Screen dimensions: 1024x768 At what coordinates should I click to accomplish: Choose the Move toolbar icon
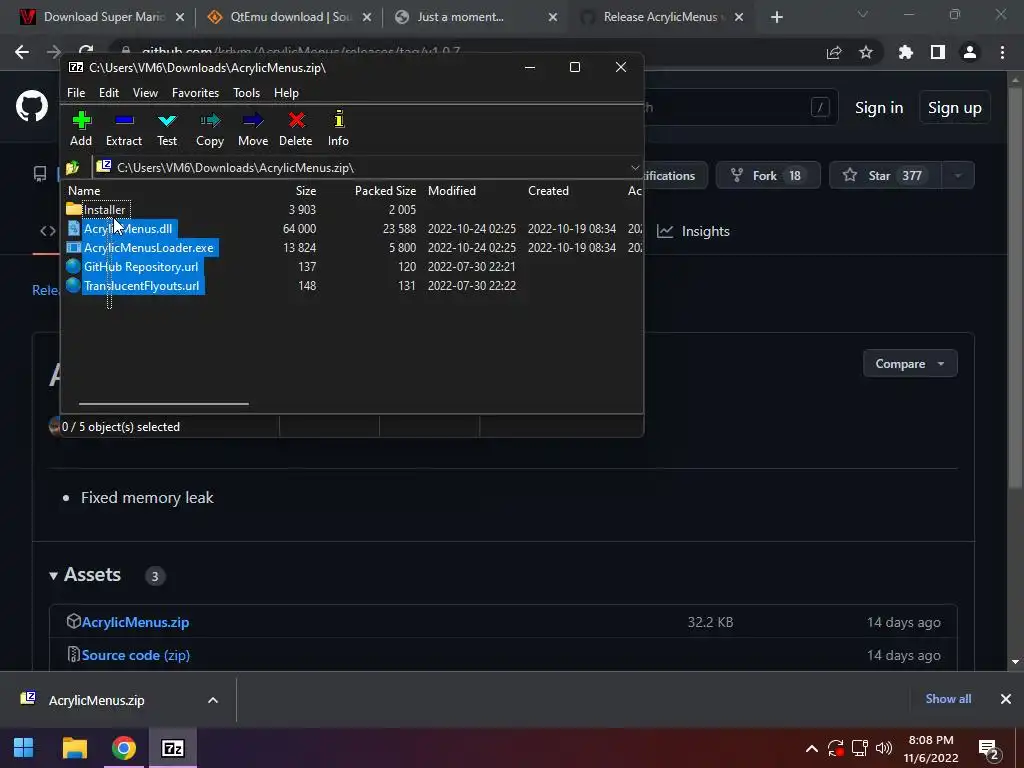(253, 129)
